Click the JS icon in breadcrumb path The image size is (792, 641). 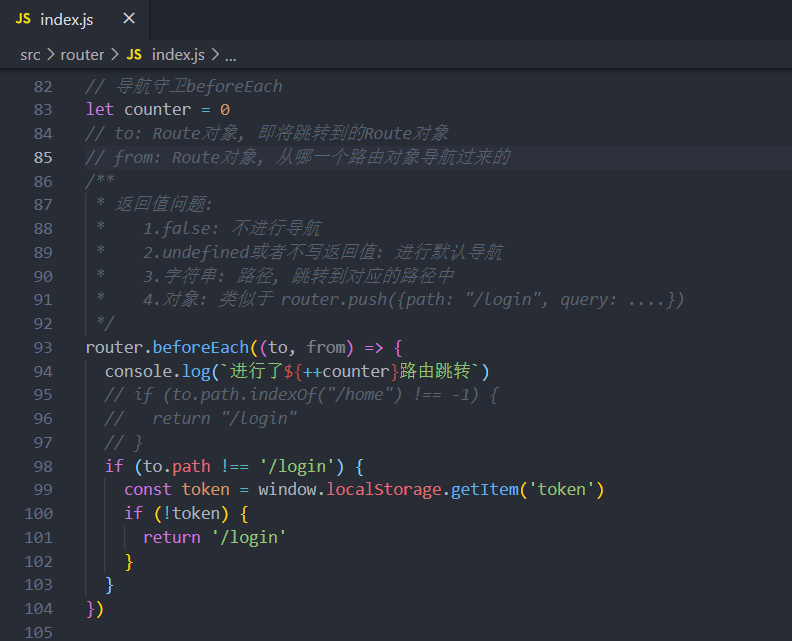coord(134,55)
